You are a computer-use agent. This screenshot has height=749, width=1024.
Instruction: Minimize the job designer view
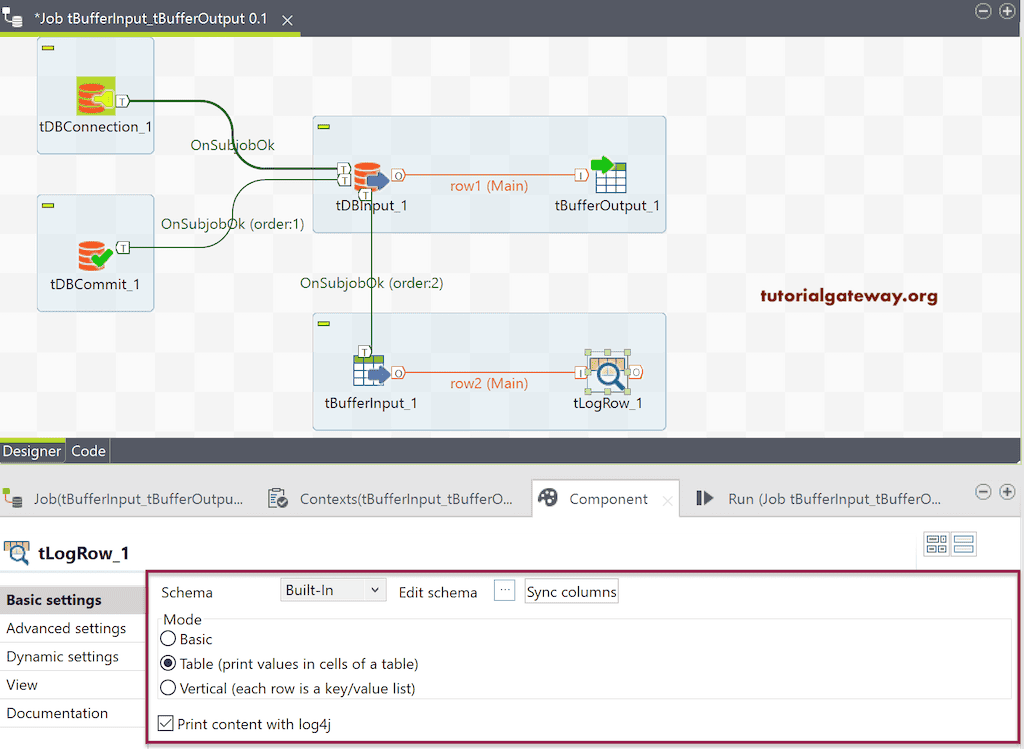click(985, 11)
